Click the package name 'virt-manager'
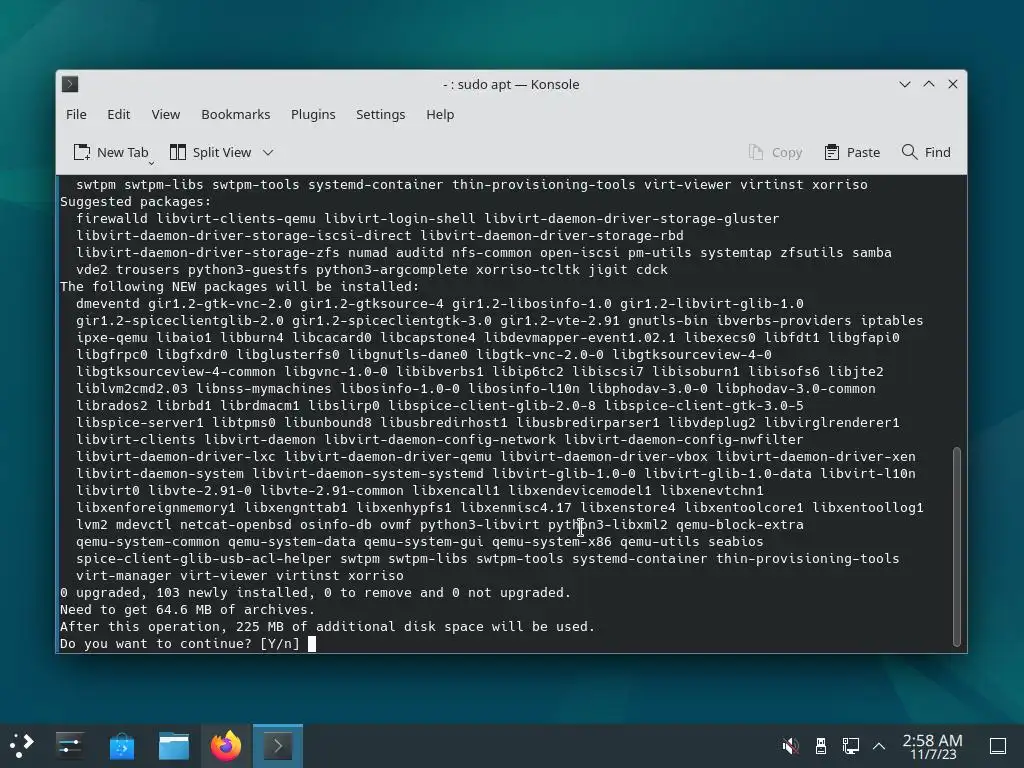Viewport: 1024px width, 768px height. coord(123,575)
